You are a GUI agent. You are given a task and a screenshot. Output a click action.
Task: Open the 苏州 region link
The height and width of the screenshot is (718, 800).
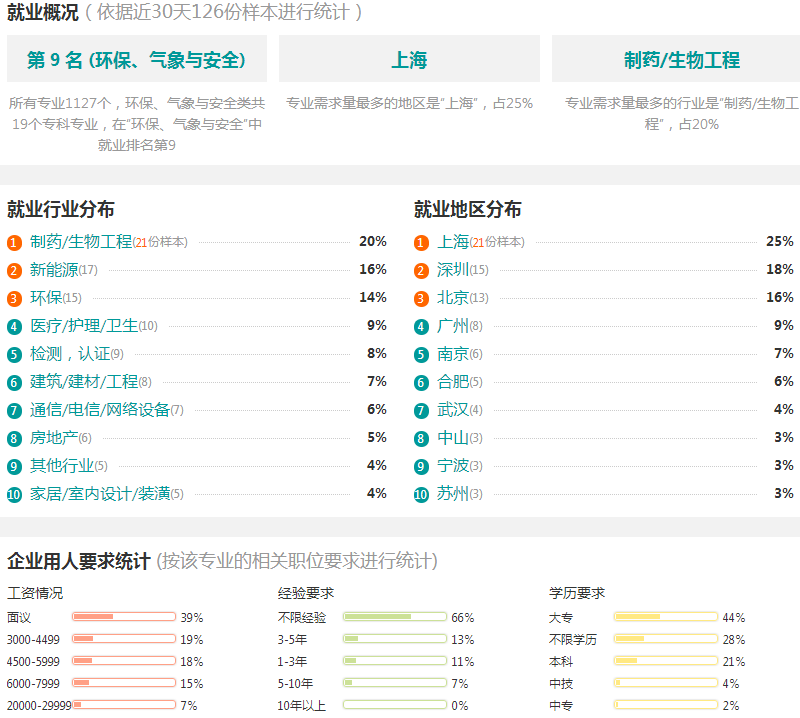coord(453,494)
